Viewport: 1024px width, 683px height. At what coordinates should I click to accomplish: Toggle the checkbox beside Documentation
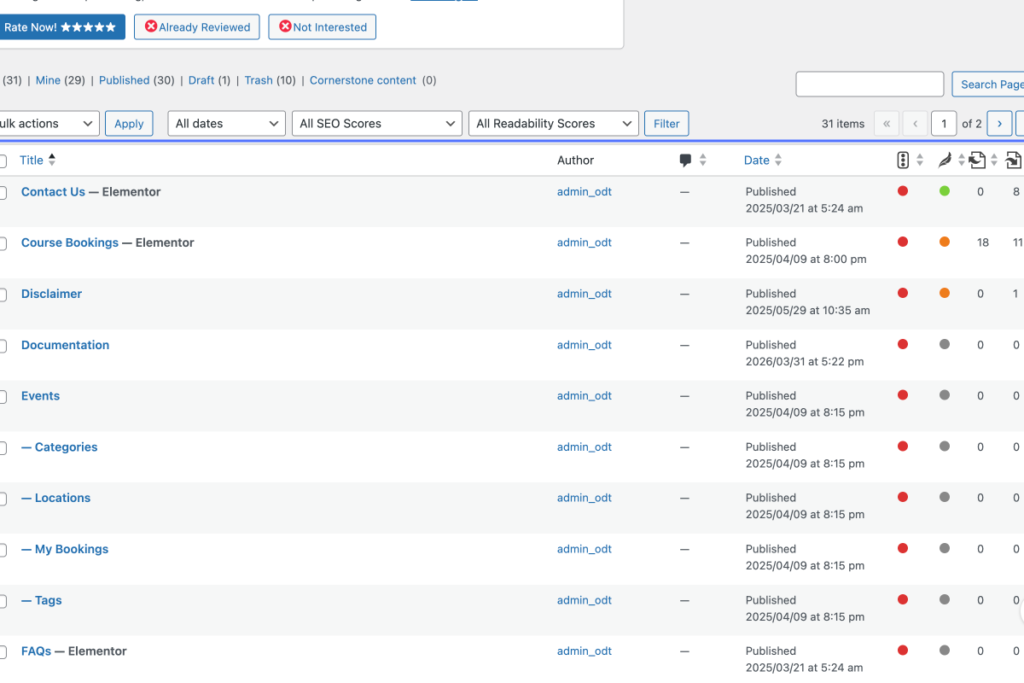click(3, 345)
